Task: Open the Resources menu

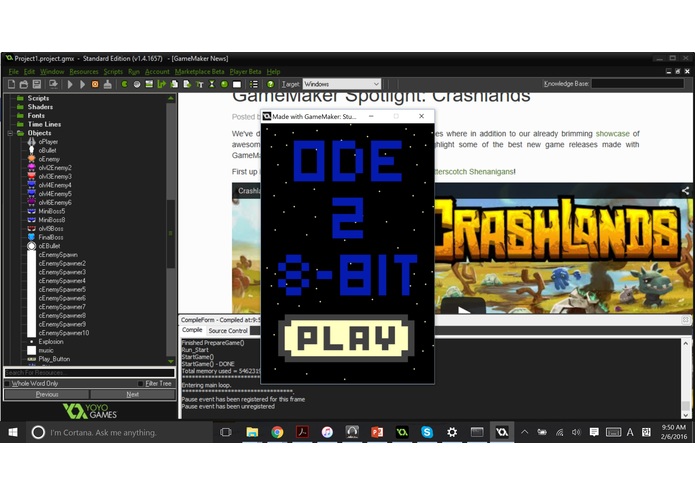Action: click(84, 71)
